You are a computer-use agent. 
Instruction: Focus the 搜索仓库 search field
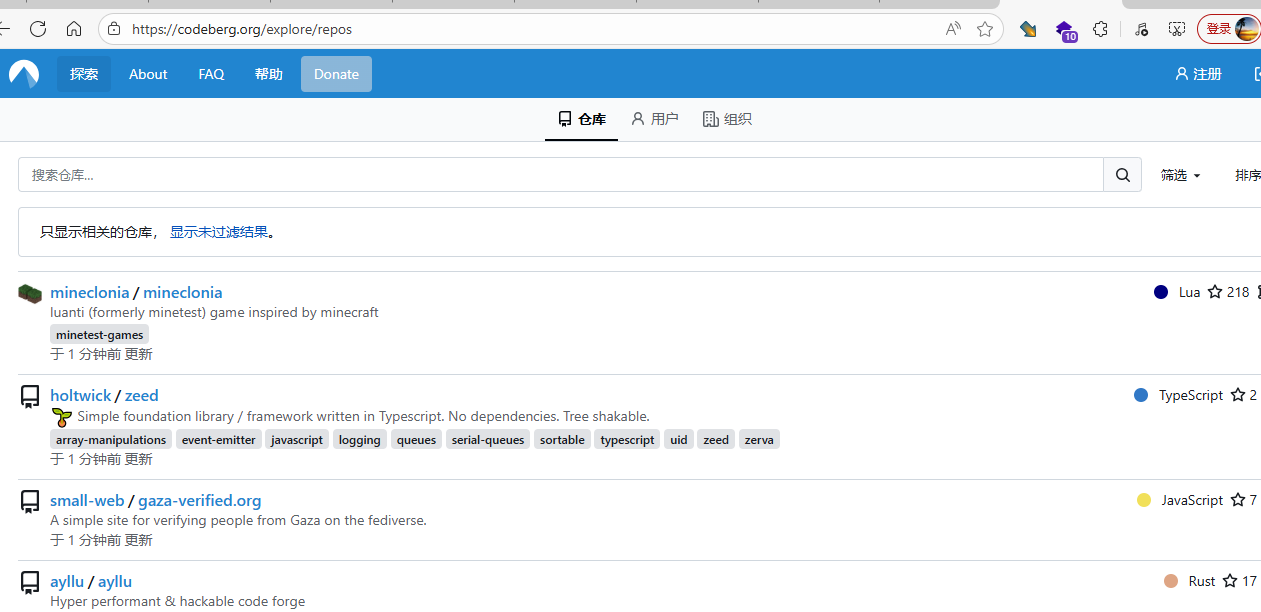(x=561, y=175)
